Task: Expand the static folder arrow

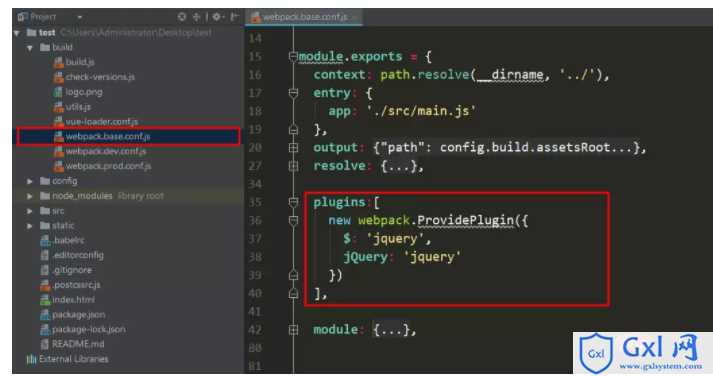Action: point(30,226)
